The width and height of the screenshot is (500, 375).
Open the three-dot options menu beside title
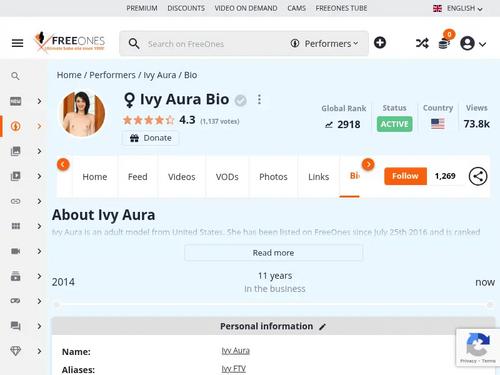[259, 99]
